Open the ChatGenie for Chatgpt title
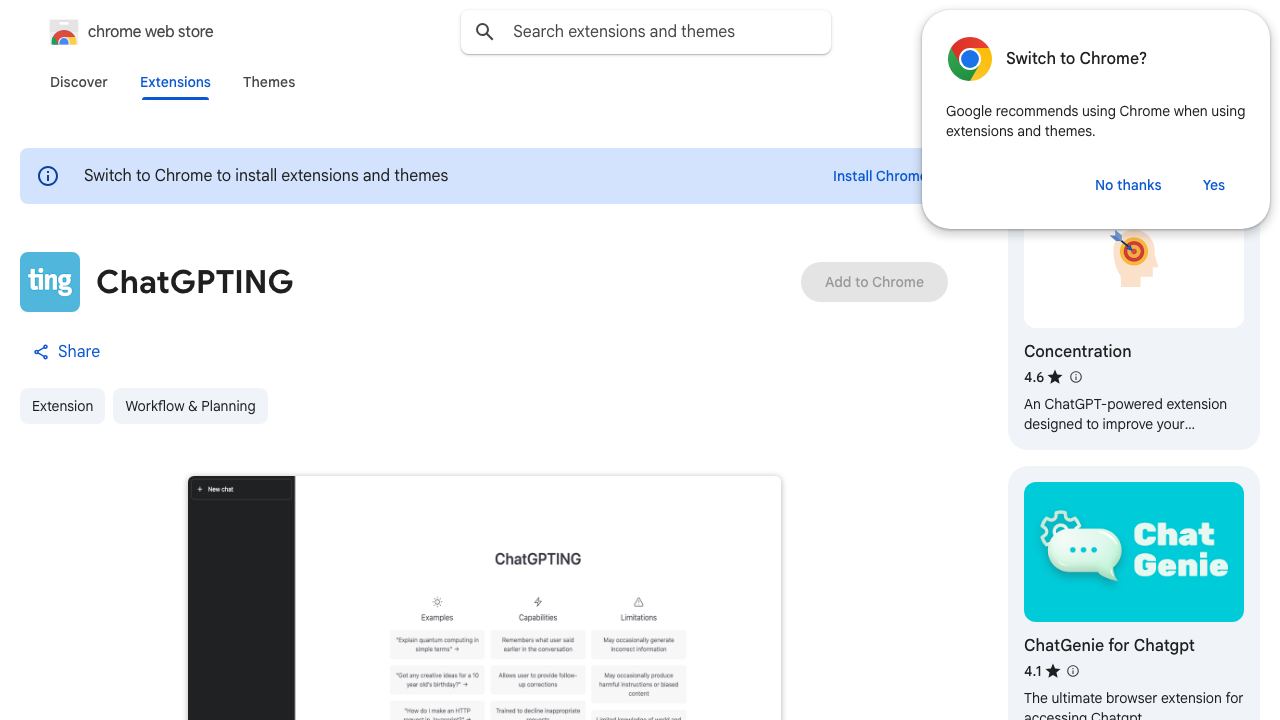Image resolution: width=1280 pixels, height=720 pixels. tap(1109, 645)
